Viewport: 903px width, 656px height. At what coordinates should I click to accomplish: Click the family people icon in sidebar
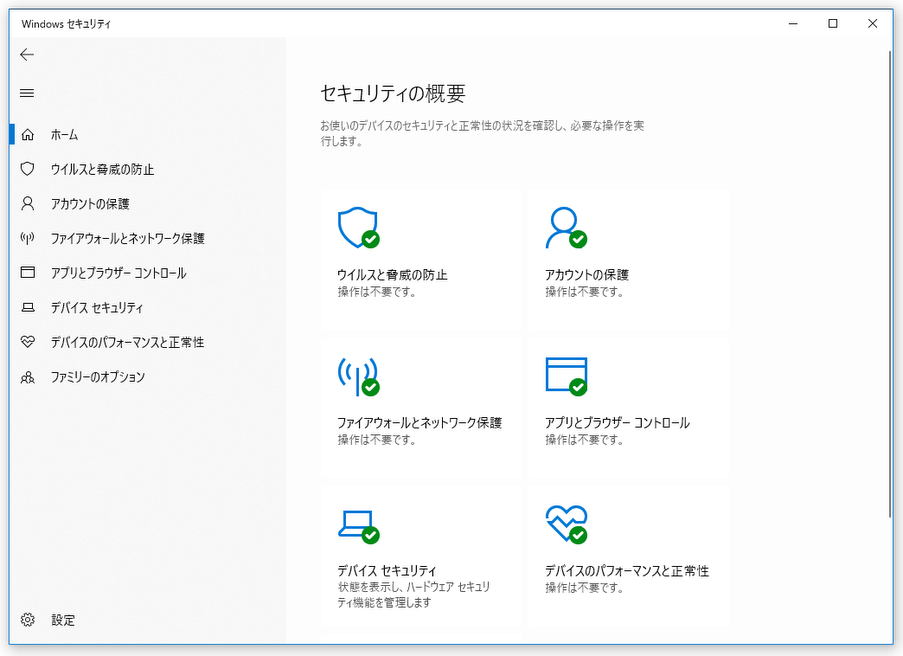point(28,377)
